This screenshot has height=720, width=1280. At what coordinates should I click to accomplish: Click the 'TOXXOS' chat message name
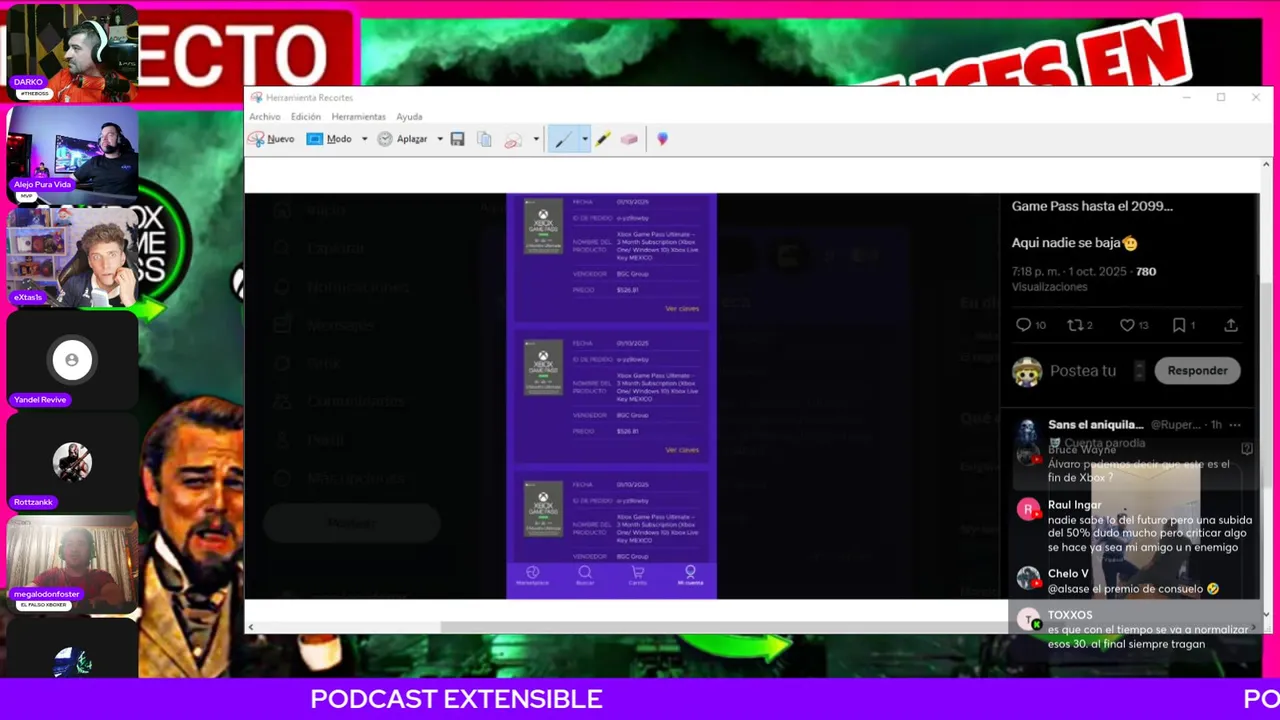point(1070,615)
